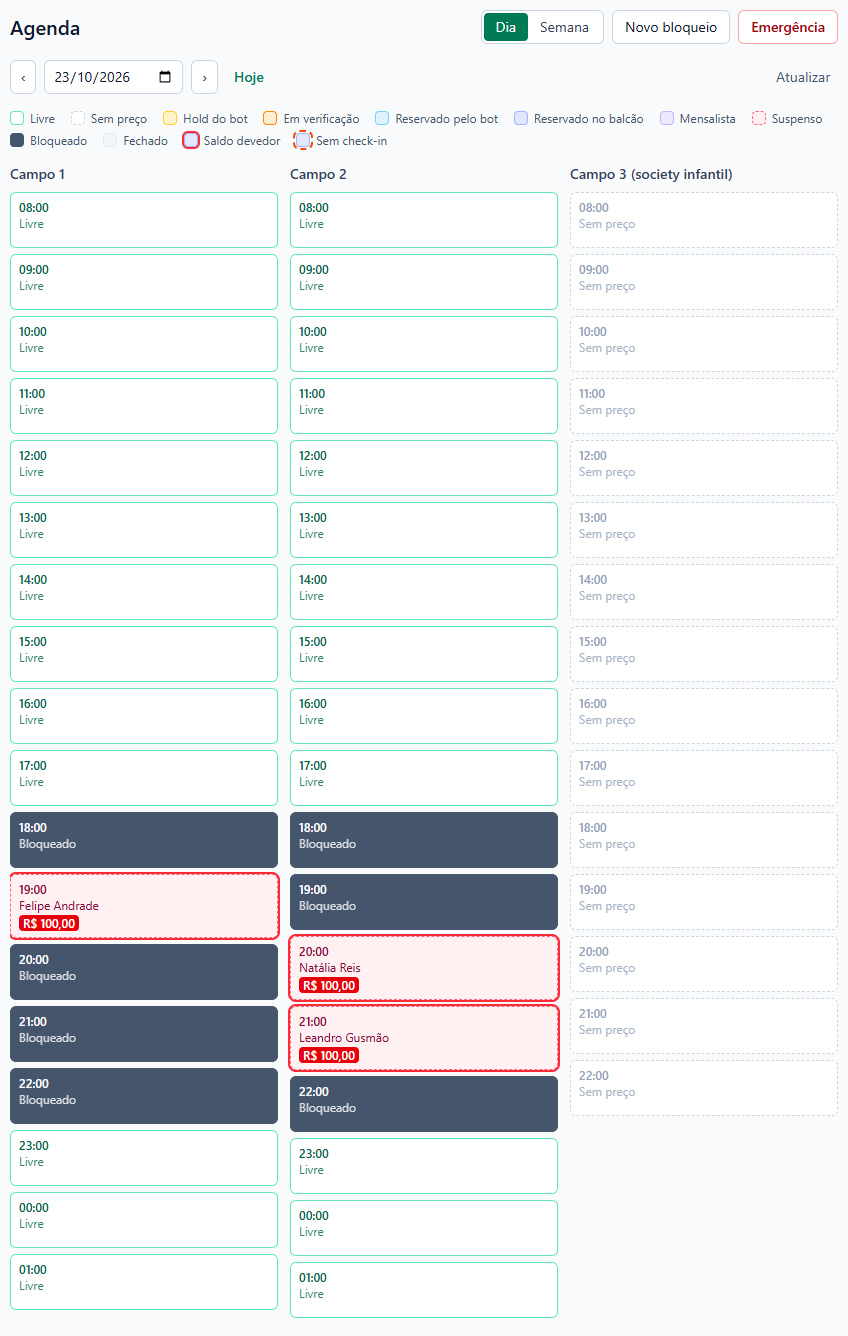Go to previous day with left chevron
Viewport: 848px width, 1336px height.
click(x=23, y=77)
